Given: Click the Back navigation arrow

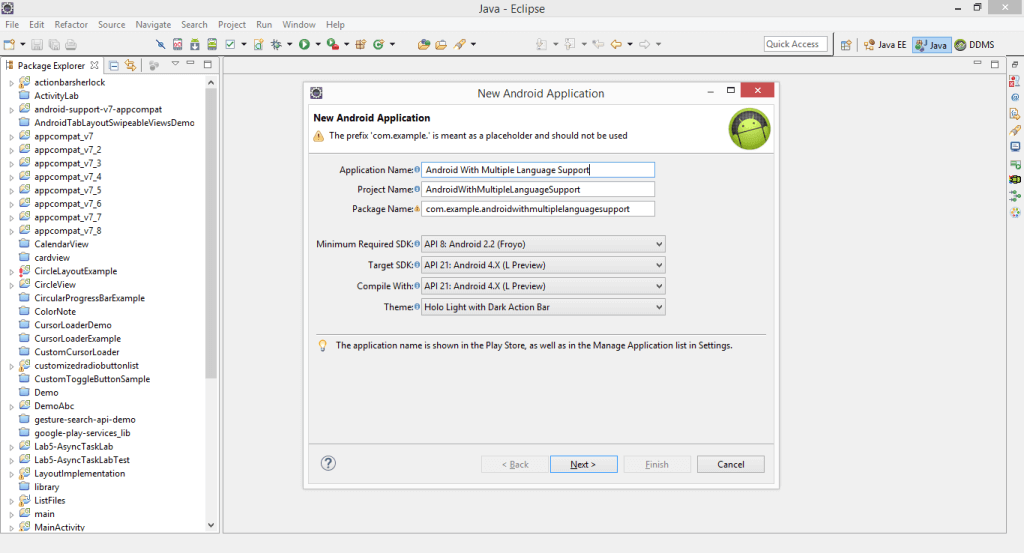Looking at the screenshot, I should 616,44.
